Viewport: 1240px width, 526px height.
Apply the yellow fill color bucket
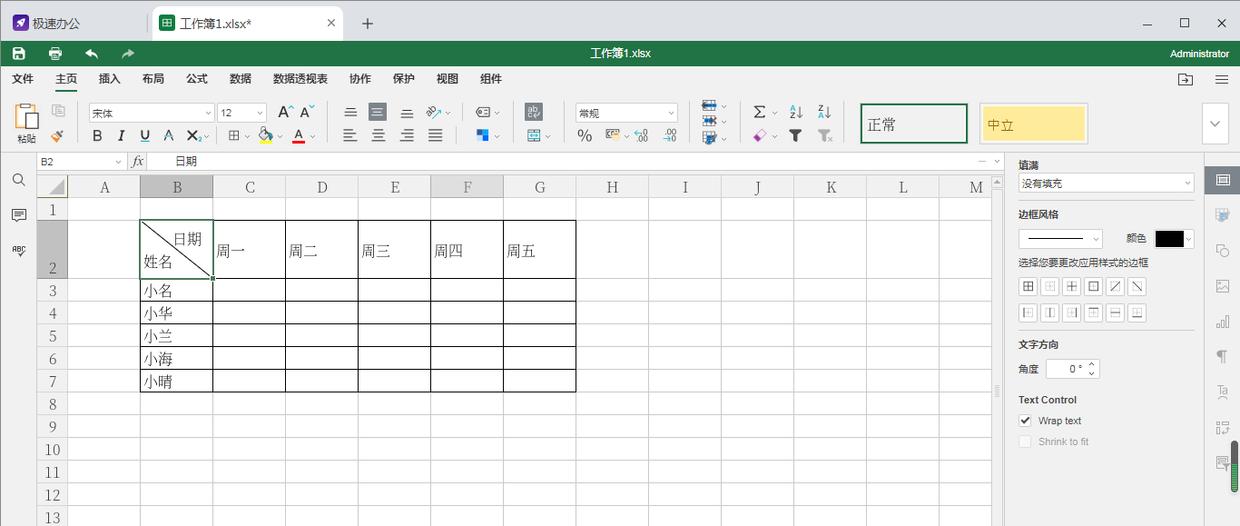(x=265, y=136)
